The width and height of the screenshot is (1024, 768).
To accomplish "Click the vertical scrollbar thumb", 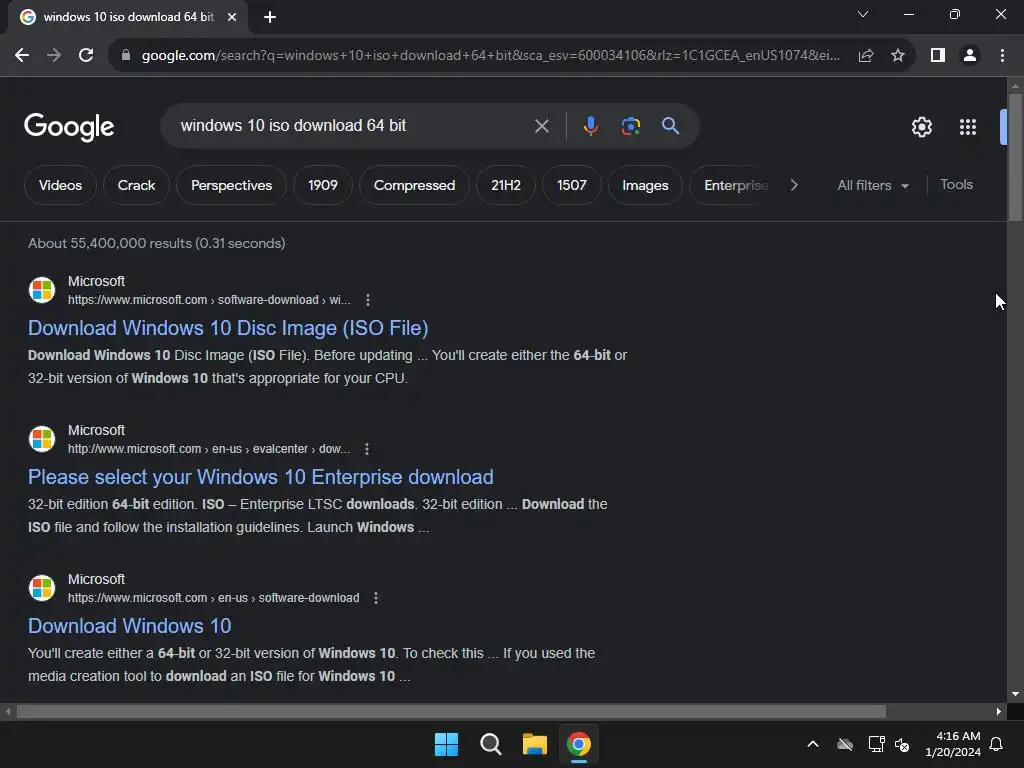I will tap(1015, 157).
